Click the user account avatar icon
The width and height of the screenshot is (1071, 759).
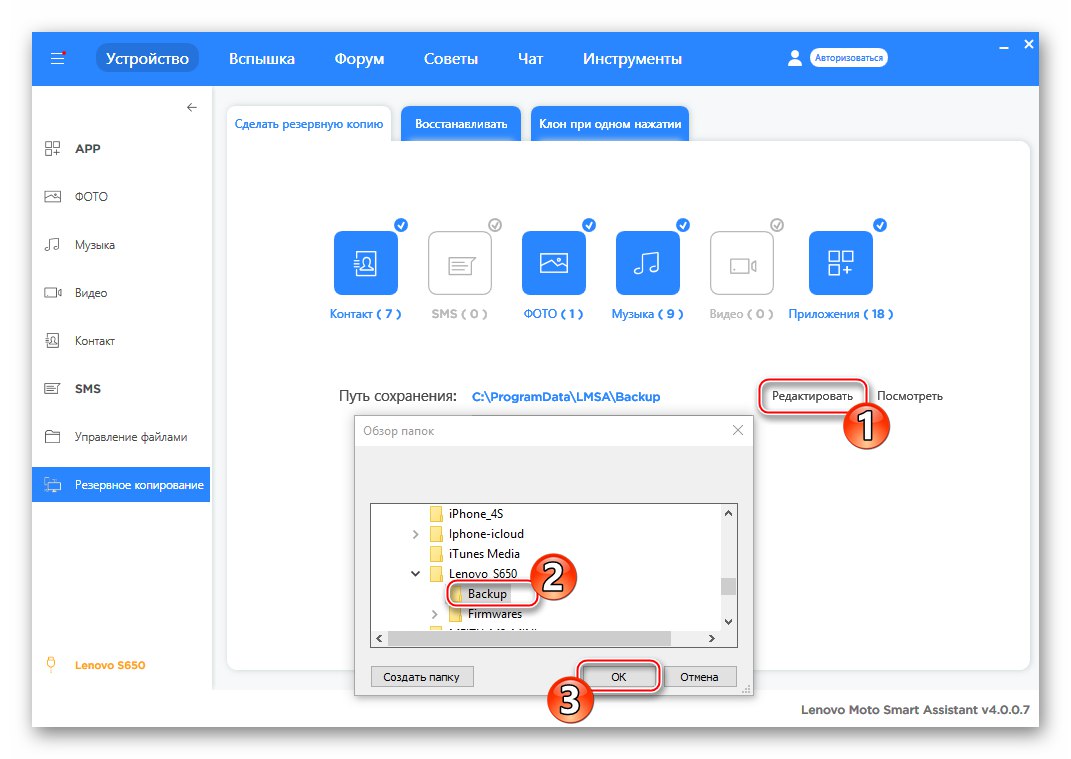794,58
